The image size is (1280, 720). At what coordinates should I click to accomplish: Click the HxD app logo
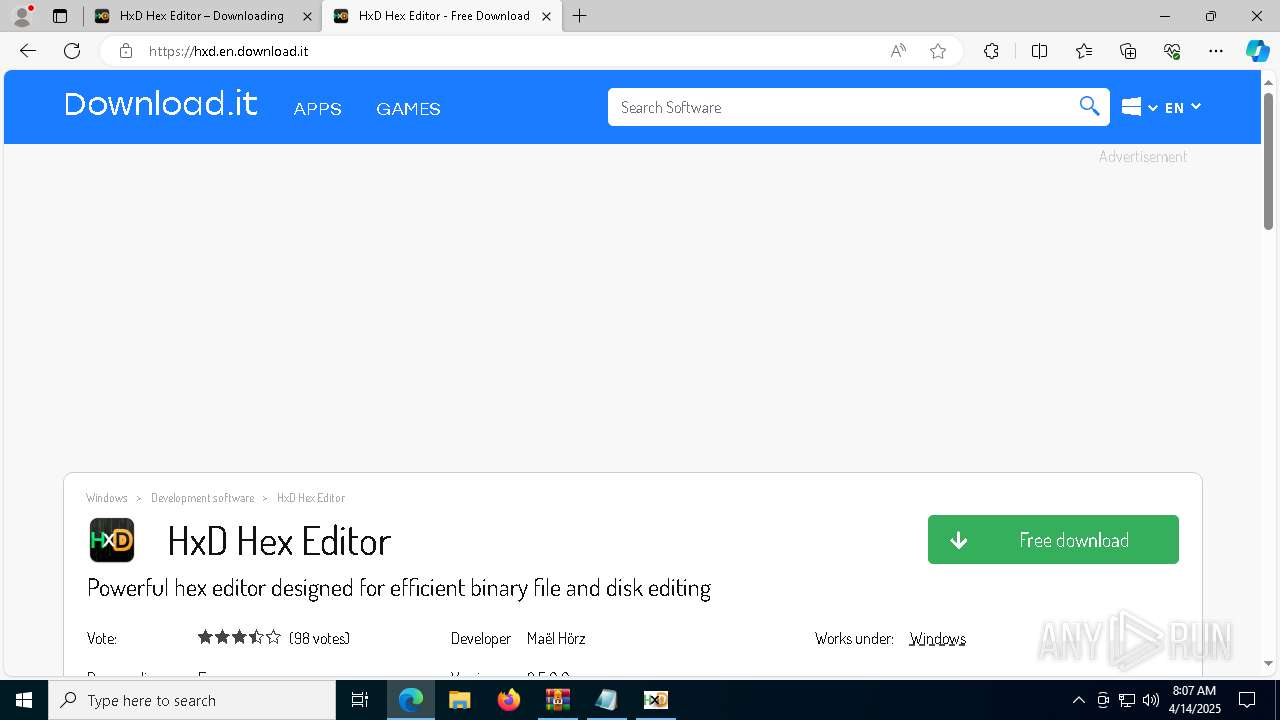tap(112, 540)
